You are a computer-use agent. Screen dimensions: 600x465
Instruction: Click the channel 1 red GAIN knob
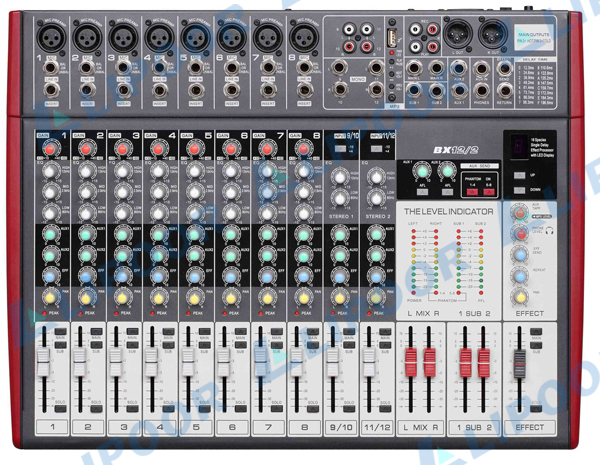pos(50,148)
